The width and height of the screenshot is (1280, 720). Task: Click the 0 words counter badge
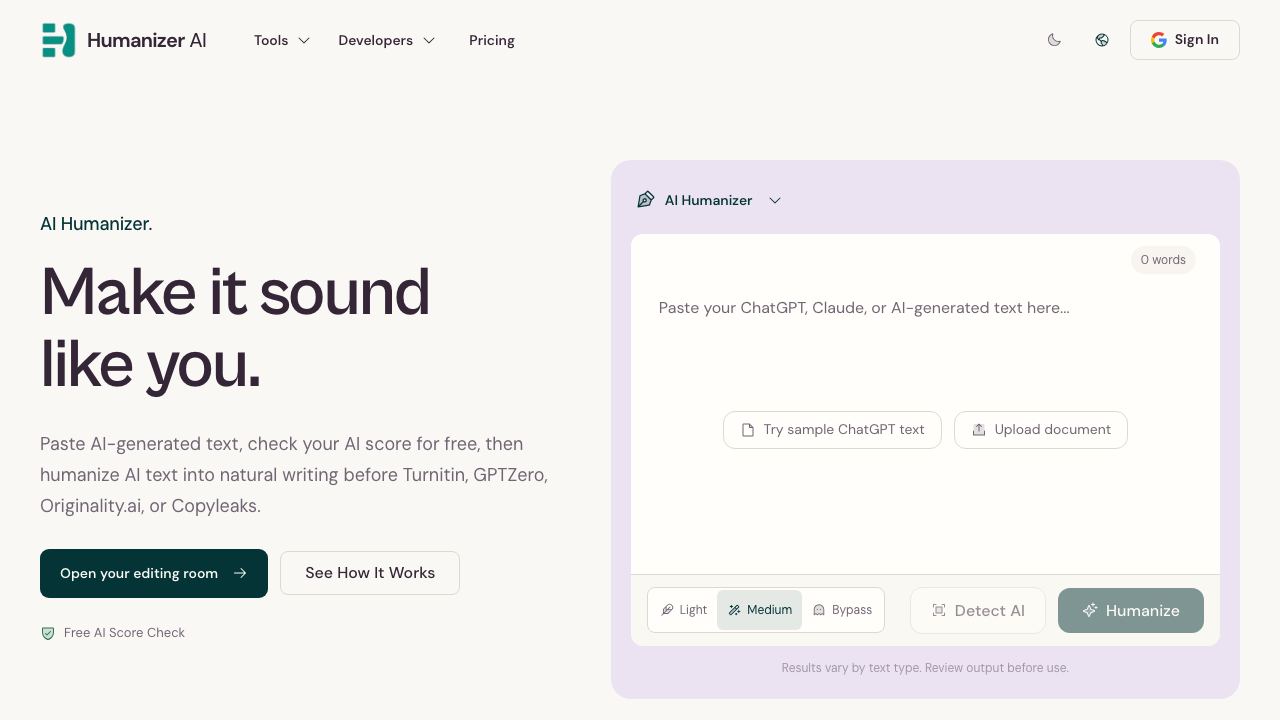pyautogui.click(x=1163, y=260)
